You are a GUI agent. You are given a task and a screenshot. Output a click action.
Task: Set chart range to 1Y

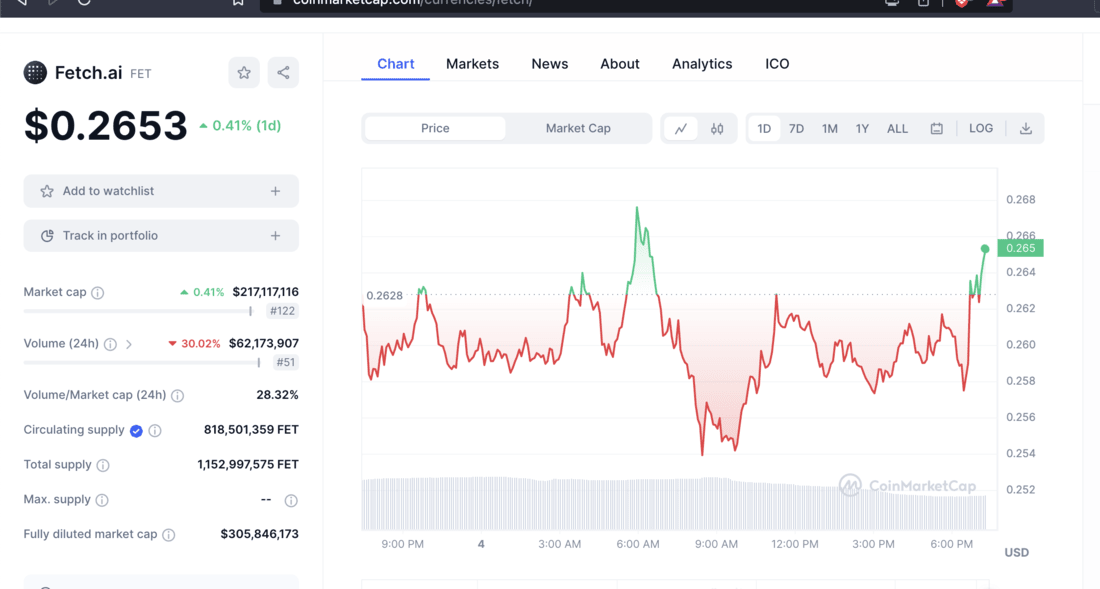tap(862, 128)
